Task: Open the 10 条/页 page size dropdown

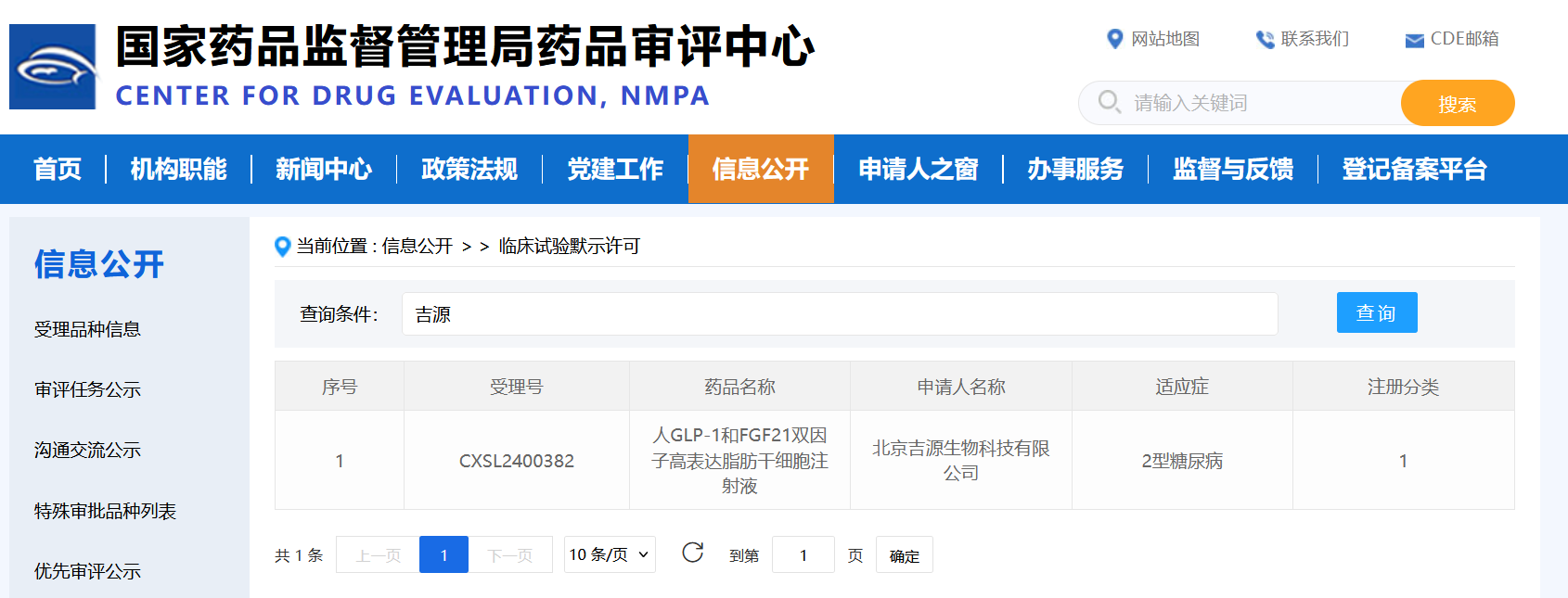Action: [610, 554]
